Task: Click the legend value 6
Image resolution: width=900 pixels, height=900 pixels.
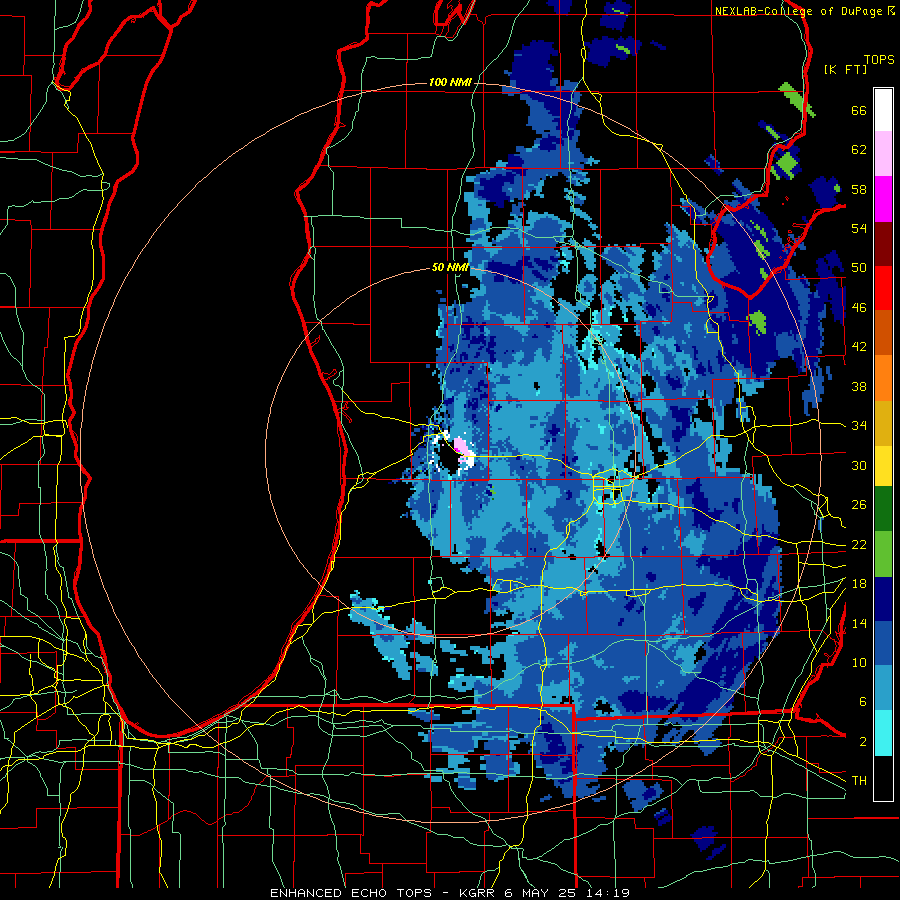Action: 862,702
